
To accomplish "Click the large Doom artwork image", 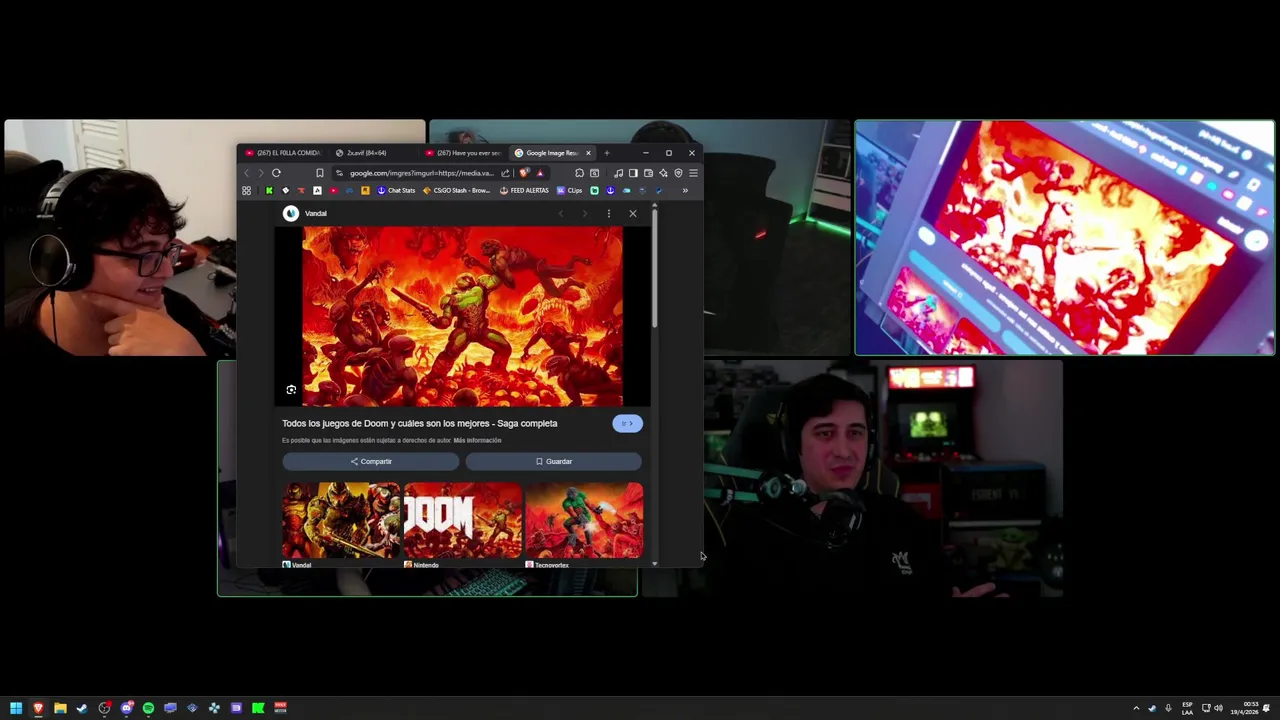I will coord(462,316).
